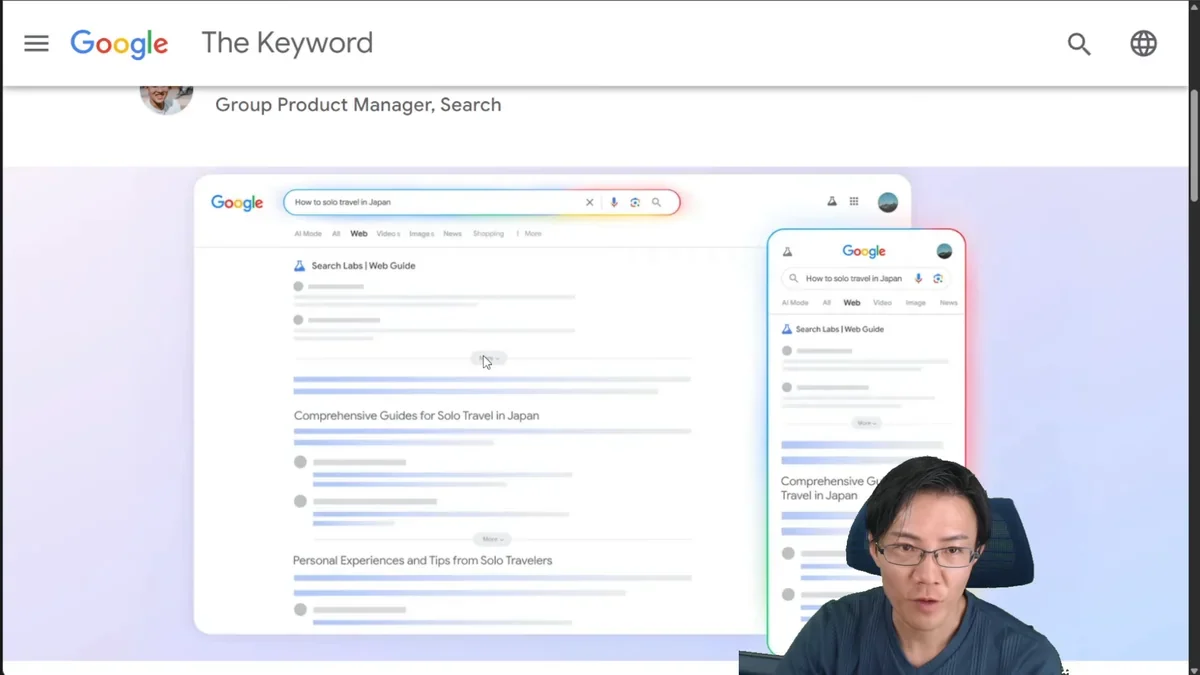The image size is (1200, 675).
Task: Select the Image tab in phone mockup
Action: tap(916, 303)
